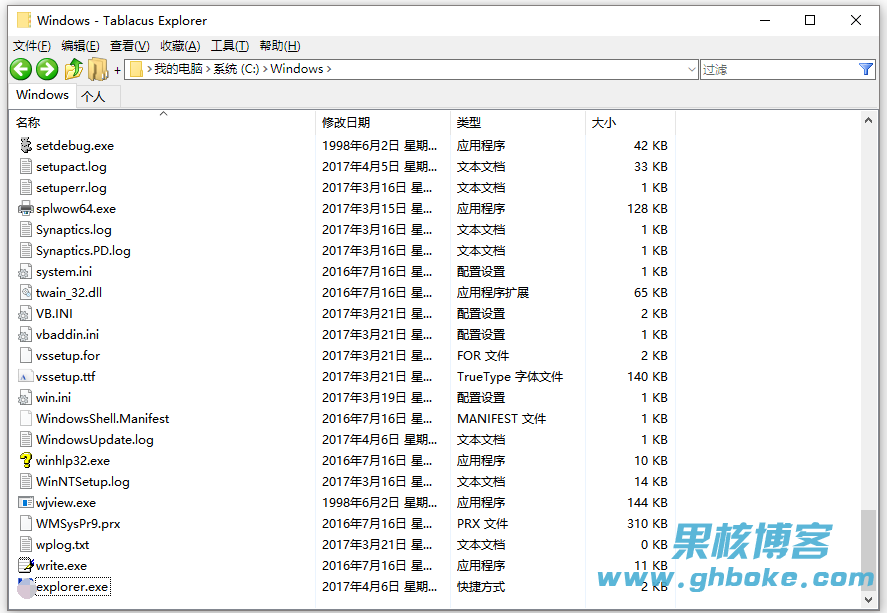Open the 收藏(A) menu

tap(180, 46)
